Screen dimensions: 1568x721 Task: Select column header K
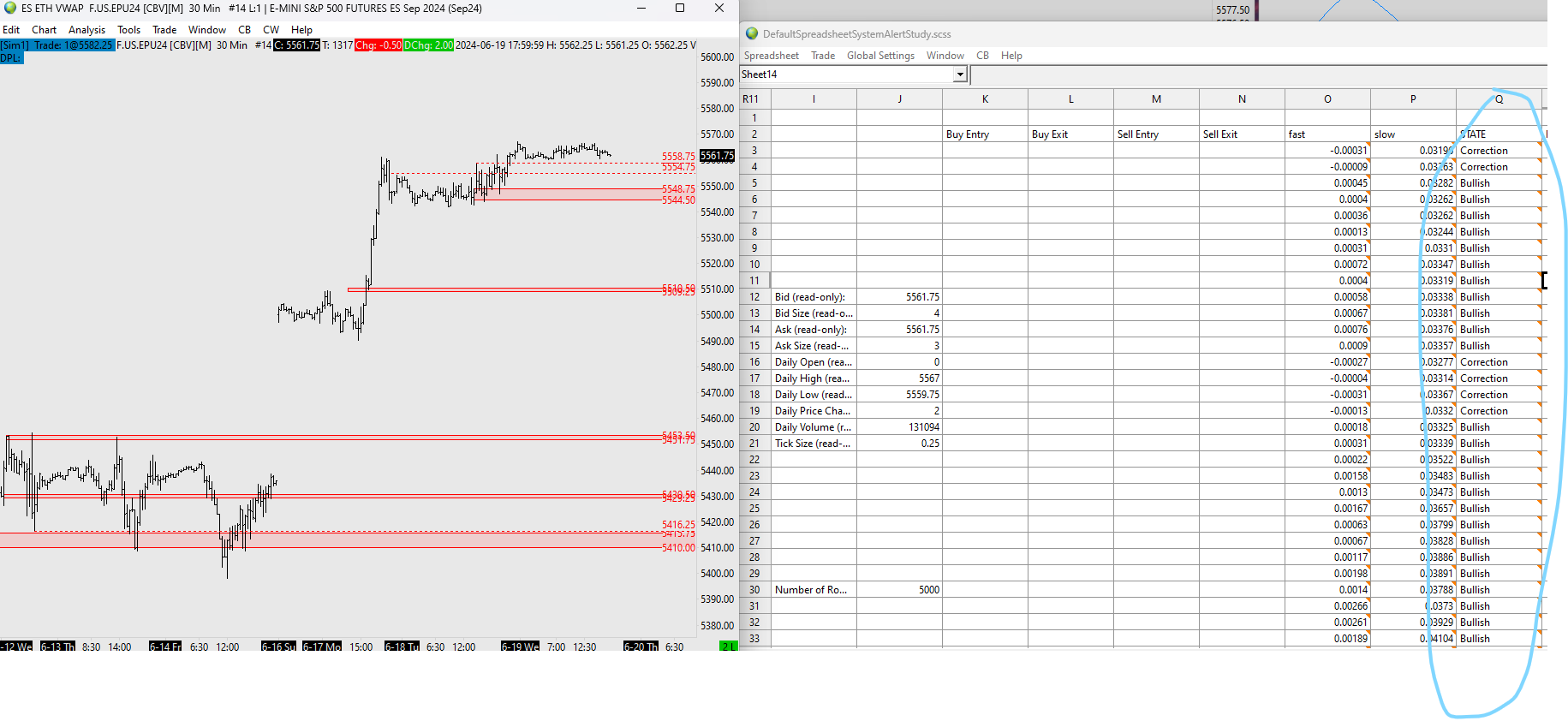(985, 99)
